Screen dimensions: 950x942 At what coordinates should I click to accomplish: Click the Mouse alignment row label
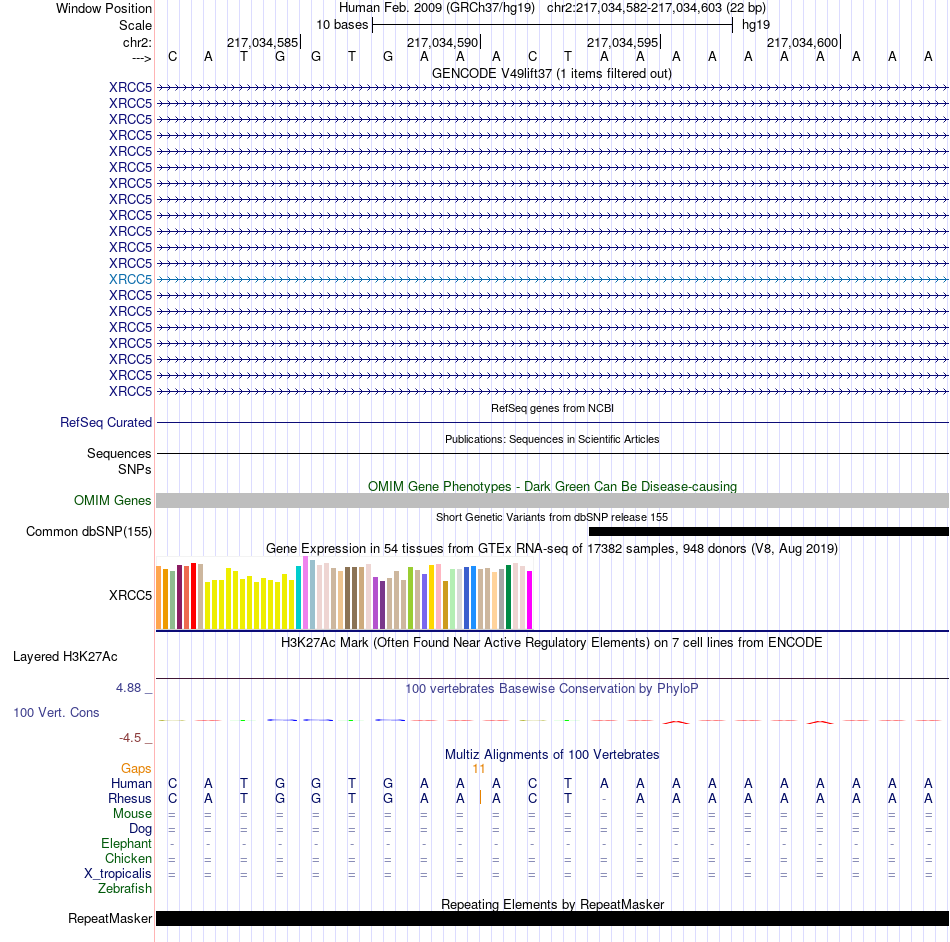[x=132, y=814]
